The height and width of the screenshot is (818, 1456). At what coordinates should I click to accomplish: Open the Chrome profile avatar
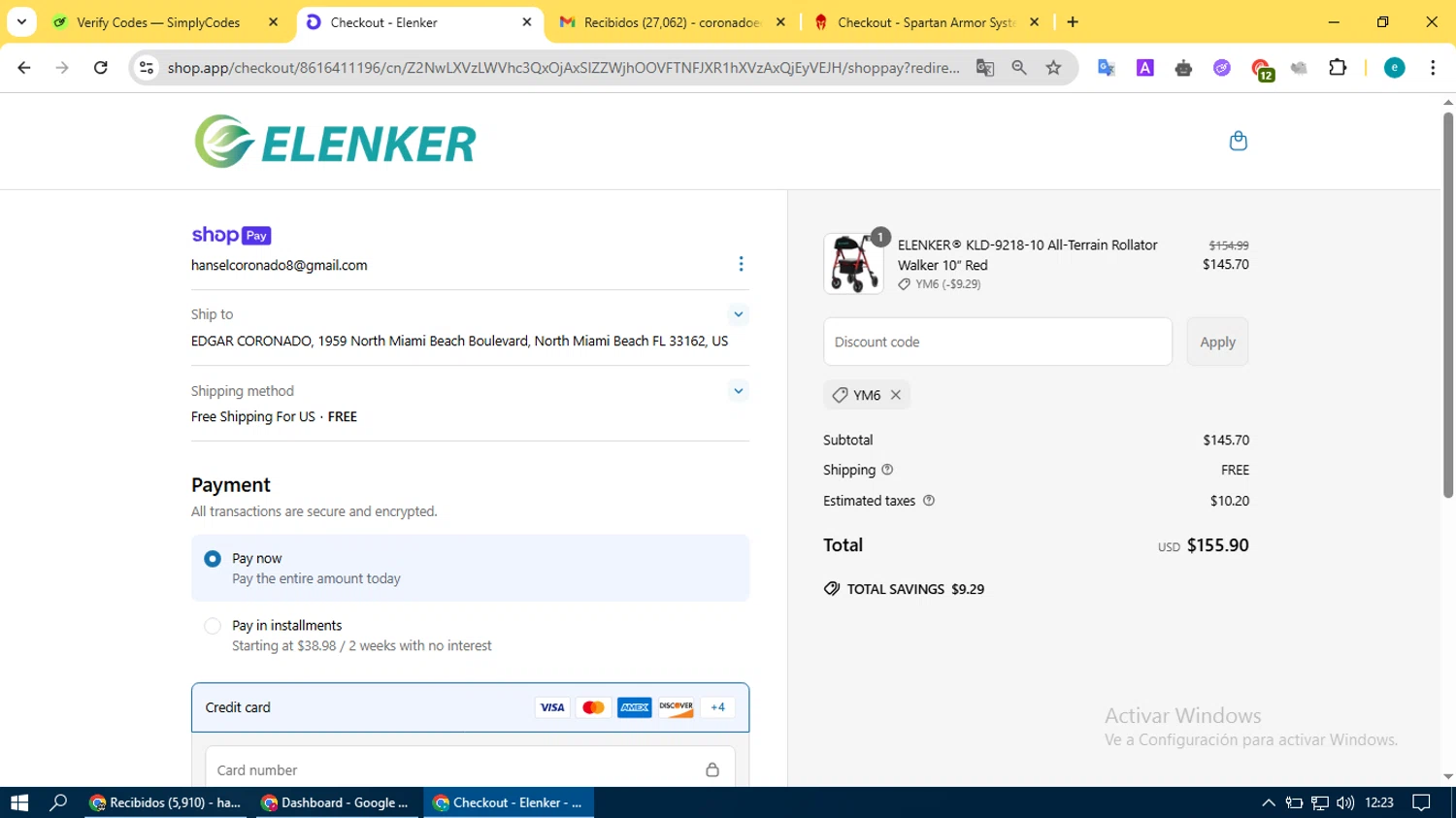tap(1394, 67)
